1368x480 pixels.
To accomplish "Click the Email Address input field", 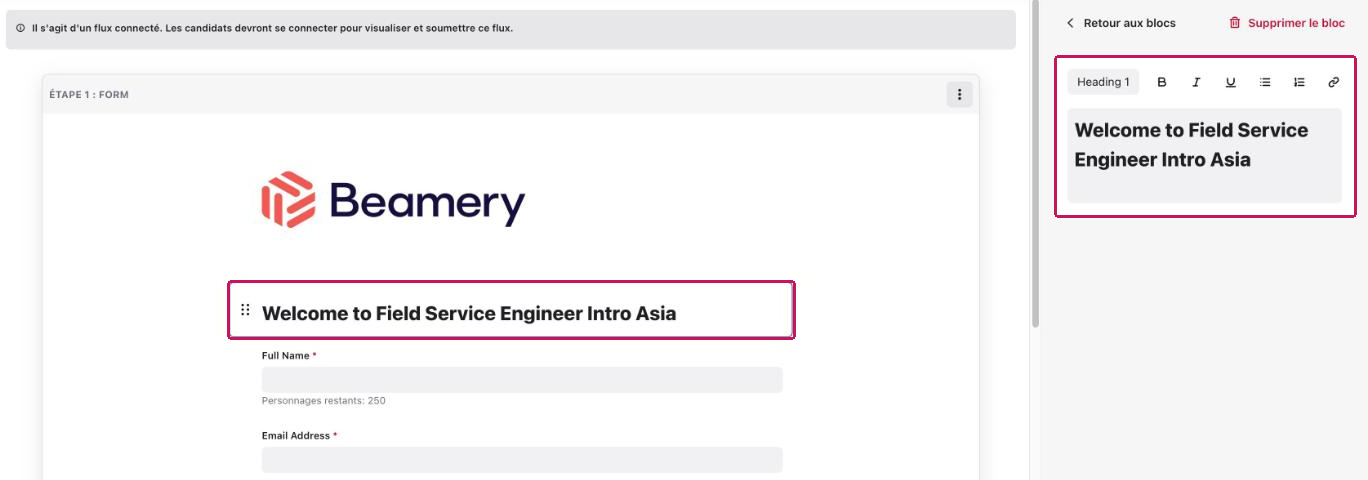I will coord(522,460).
